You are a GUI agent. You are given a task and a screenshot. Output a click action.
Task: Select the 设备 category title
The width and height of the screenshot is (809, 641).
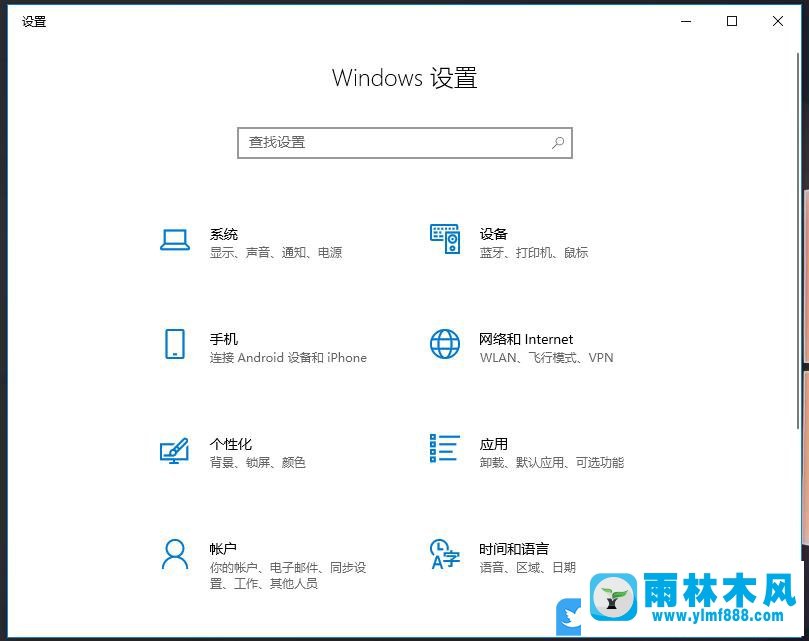point(493,234)
